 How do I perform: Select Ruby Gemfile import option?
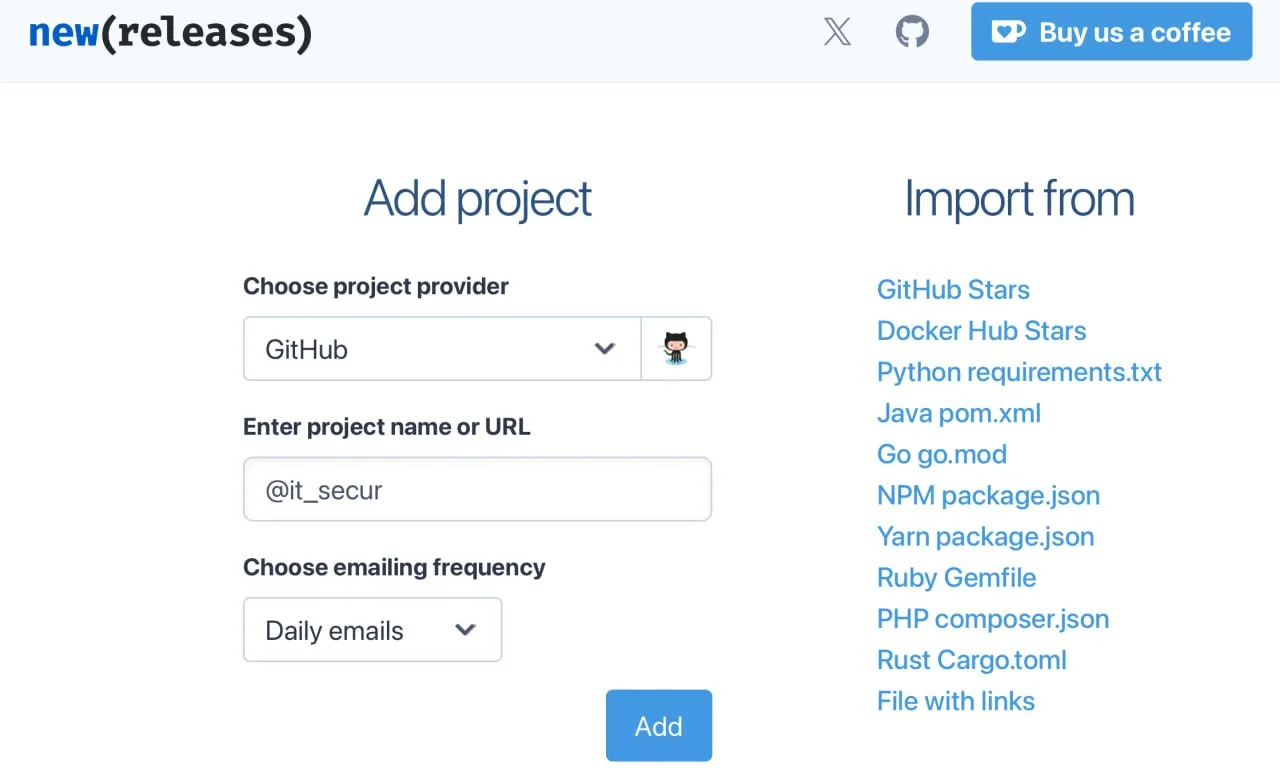click(956, 577)
